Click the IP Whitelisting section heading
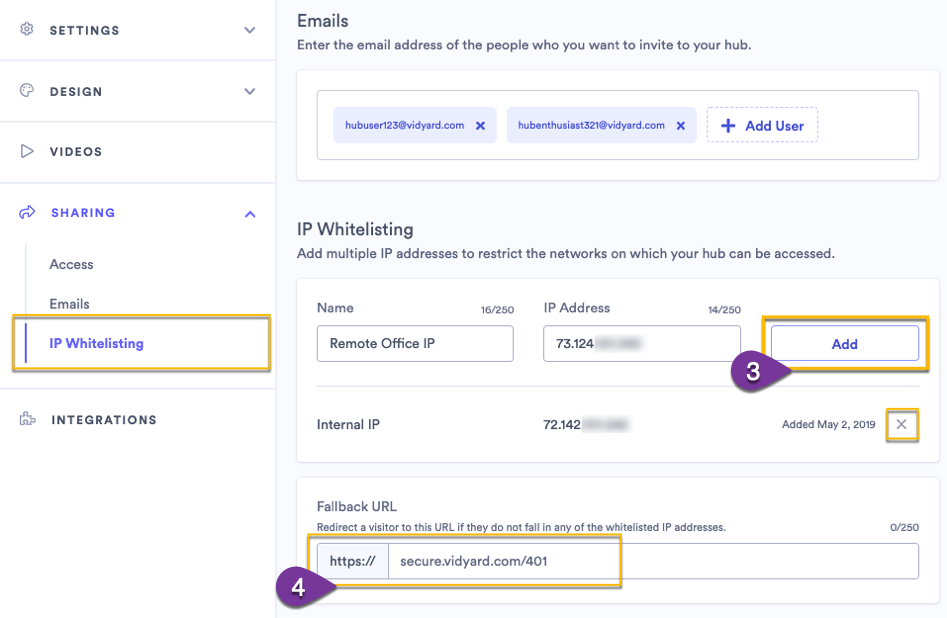 pyautogui.click(x=355, y=230)
